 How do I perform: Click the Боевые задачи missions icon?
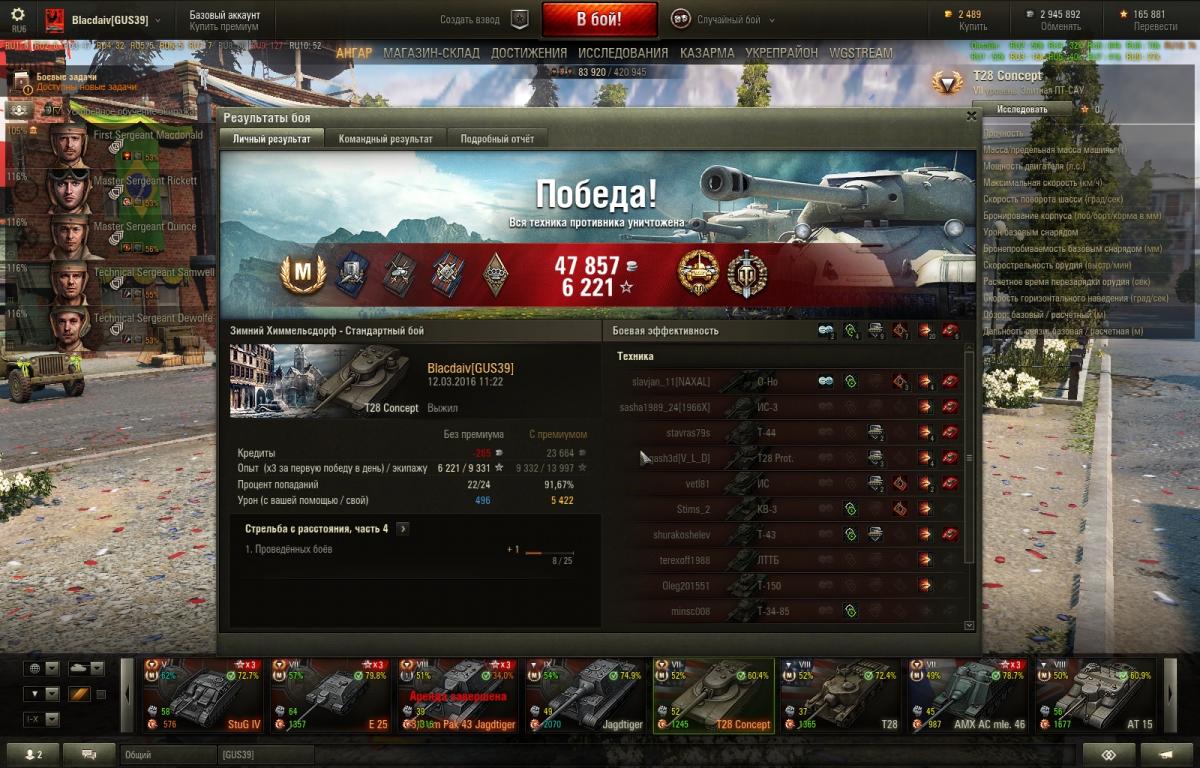pos(20,80)
